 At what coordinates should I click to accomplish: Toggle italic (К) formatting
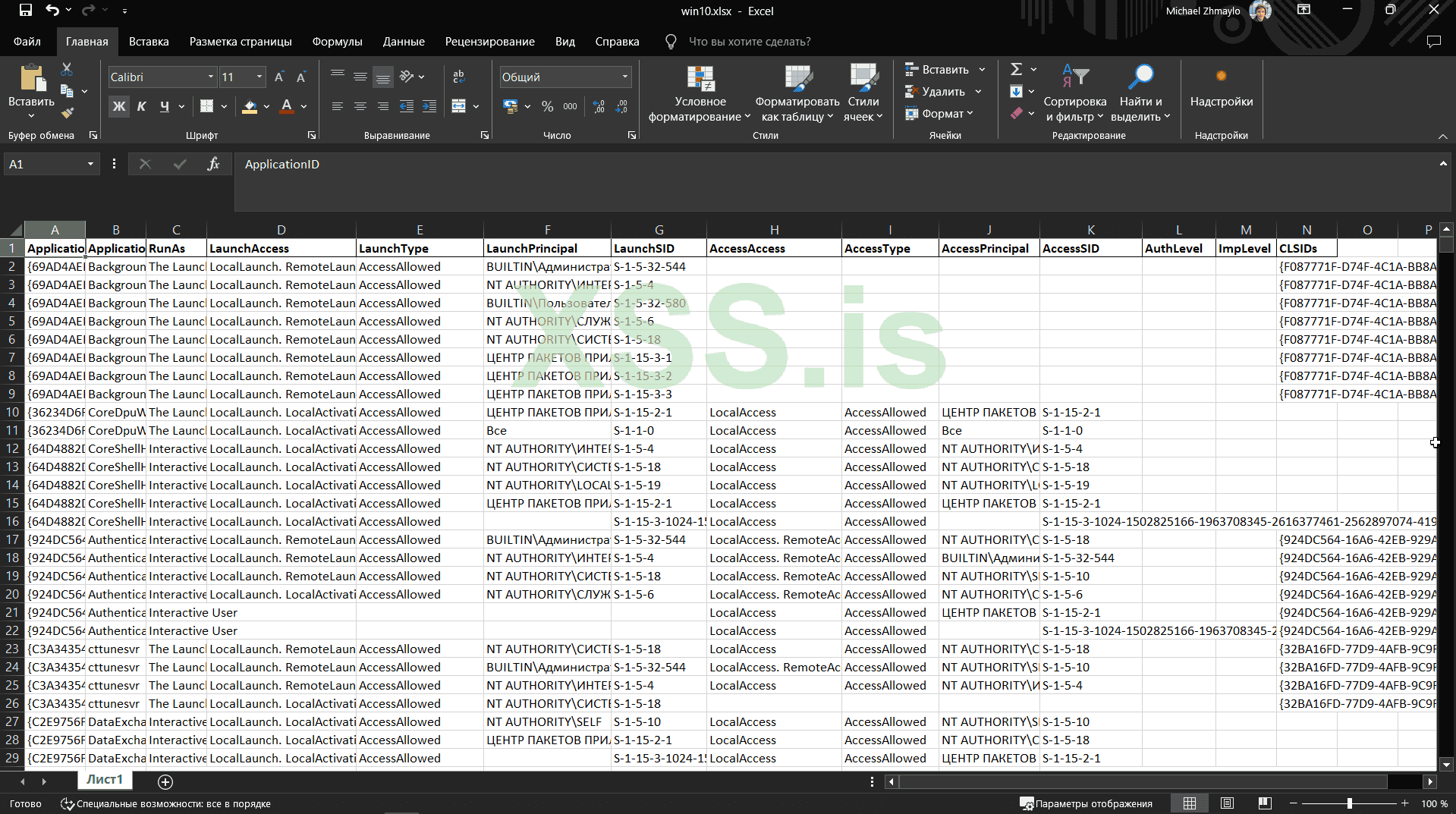point(141,107)
